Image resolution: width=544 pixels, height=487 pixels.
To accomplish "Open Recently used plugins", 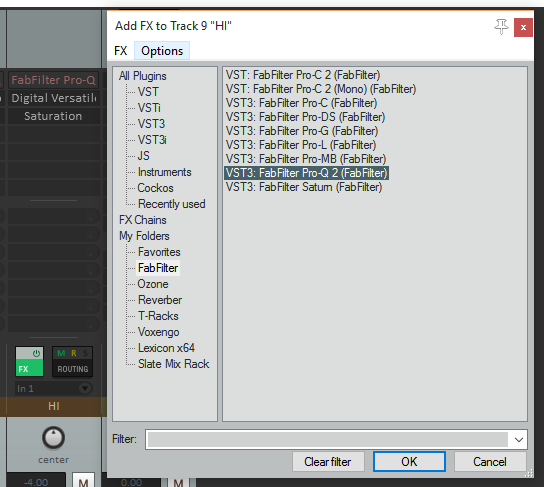I will pyautogui.click(x=172, y=204).
